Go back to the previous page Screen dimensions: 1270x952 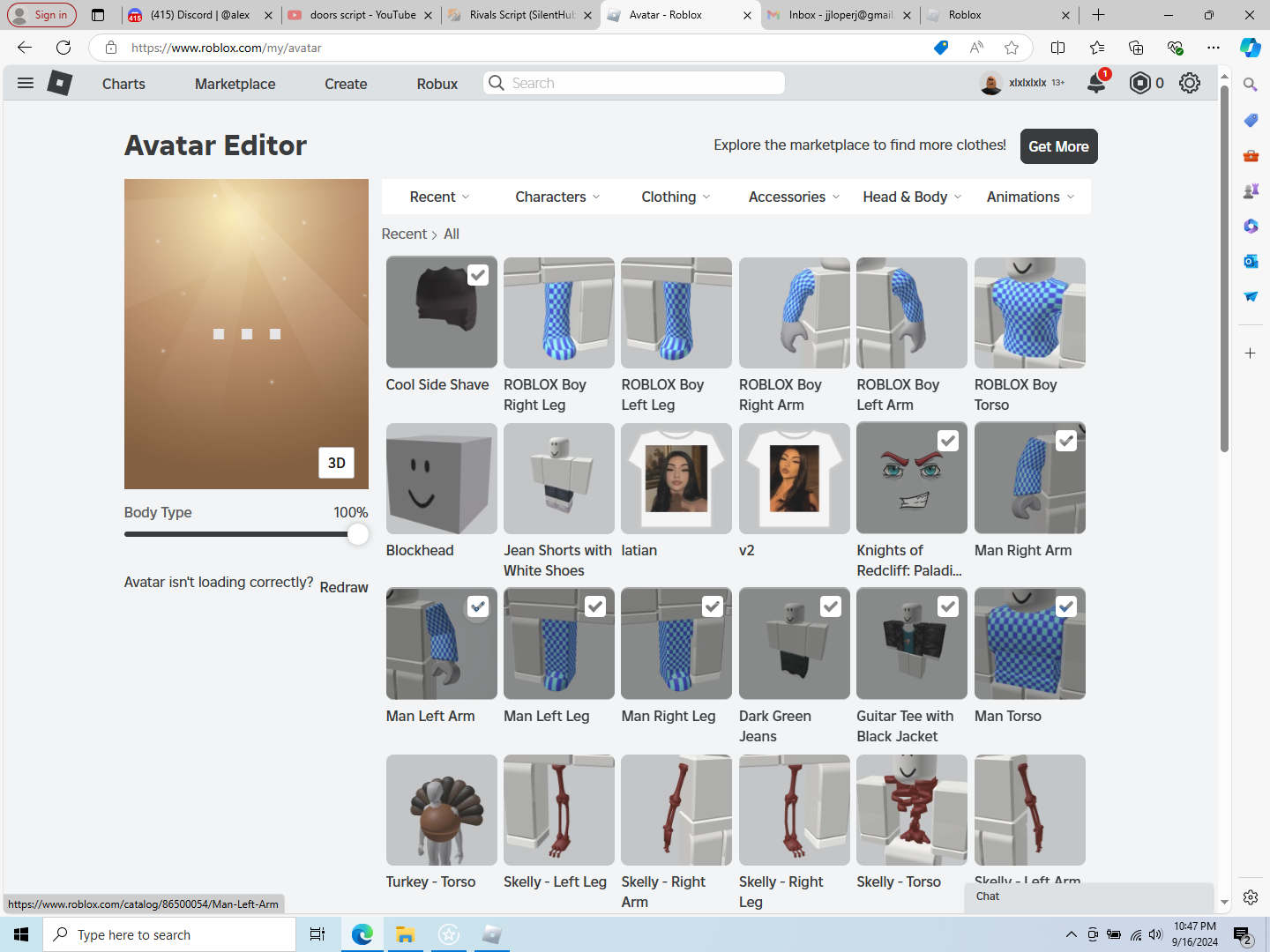(25, 48)
